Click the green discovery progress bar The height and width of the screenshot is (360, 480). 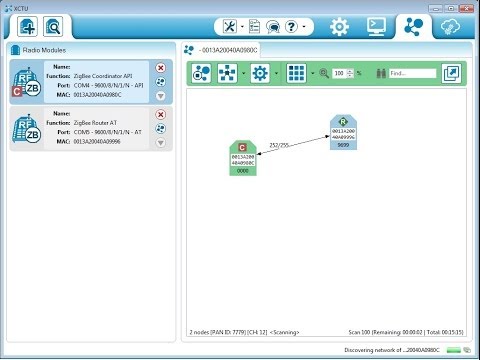(x=453, y=350)
